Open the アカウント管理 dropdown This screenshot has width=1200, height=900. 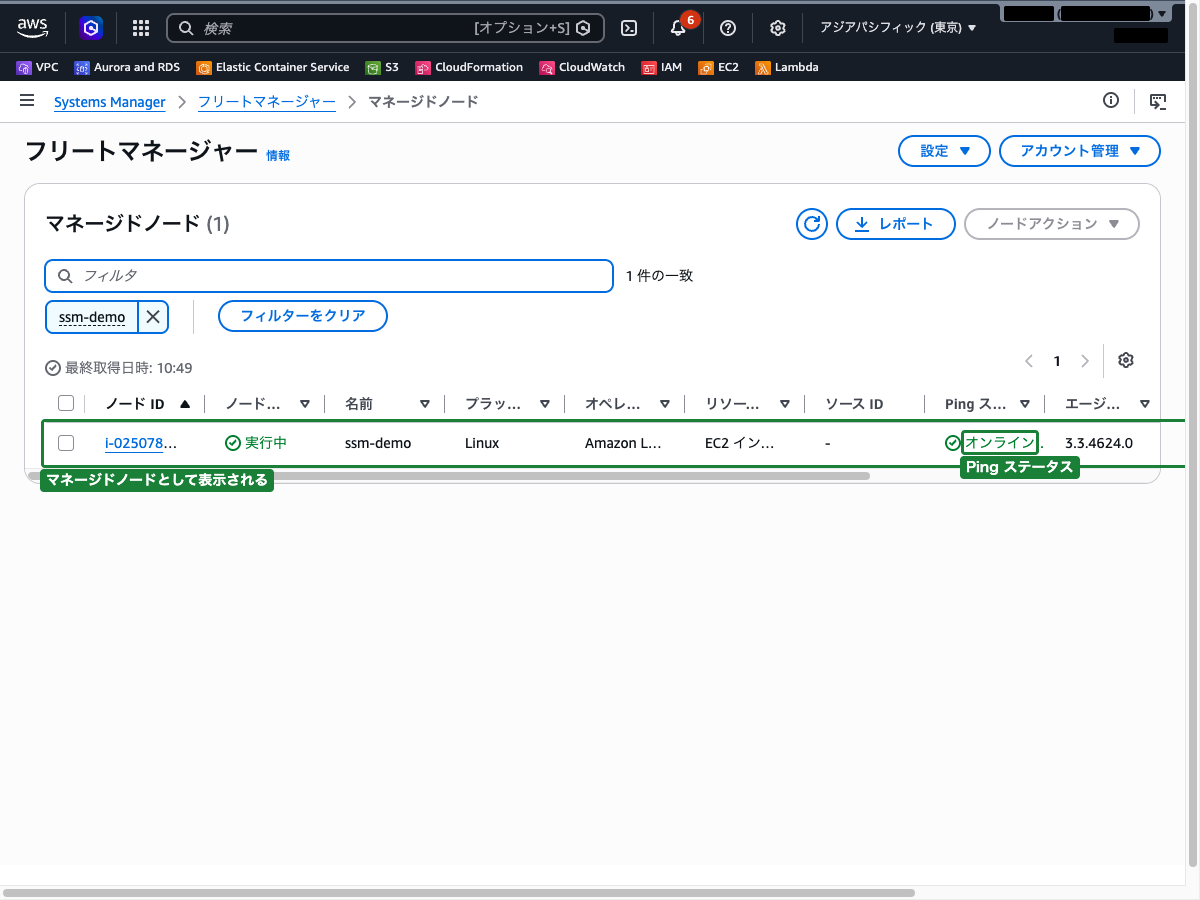[x=1080, y=151]
